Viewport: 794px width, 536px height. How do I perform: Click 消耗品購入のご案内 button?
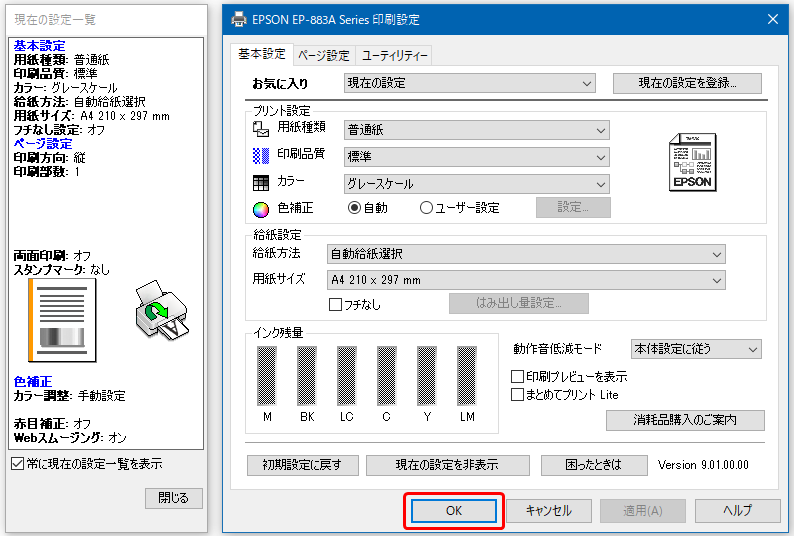click(685, 420)
